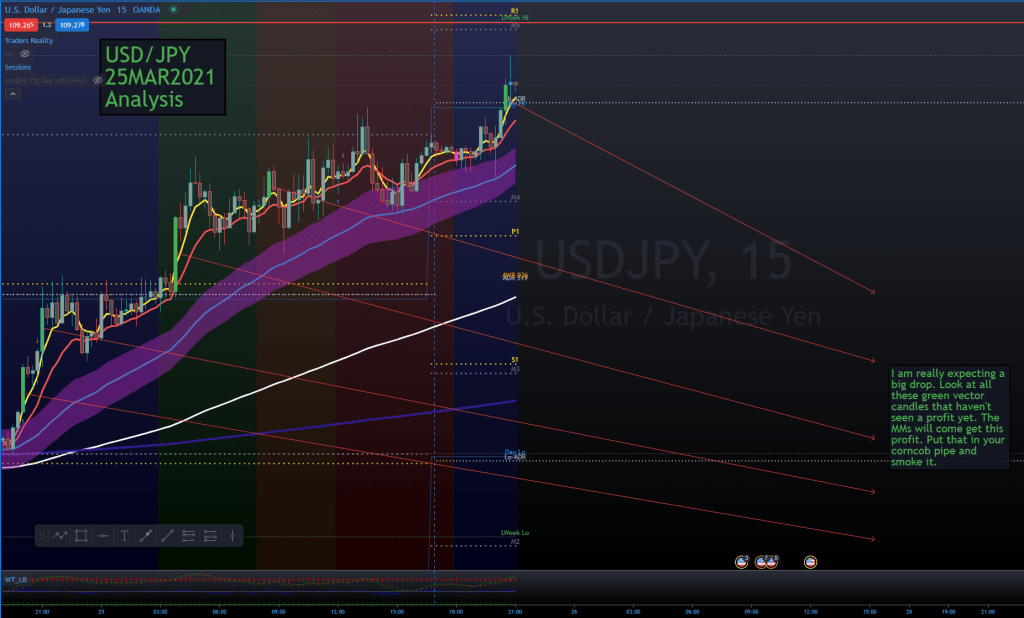Viewport: 1024px width, 618px height.
Task: Click the green market status dot
Action: (x=173, y=8)
